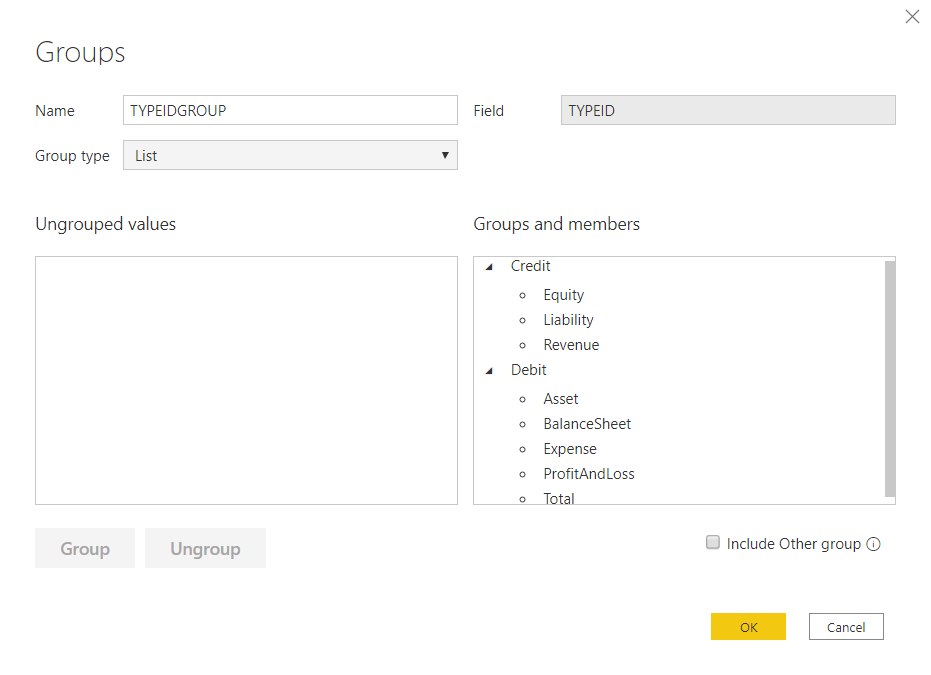Click the Group button

[84, 548]
